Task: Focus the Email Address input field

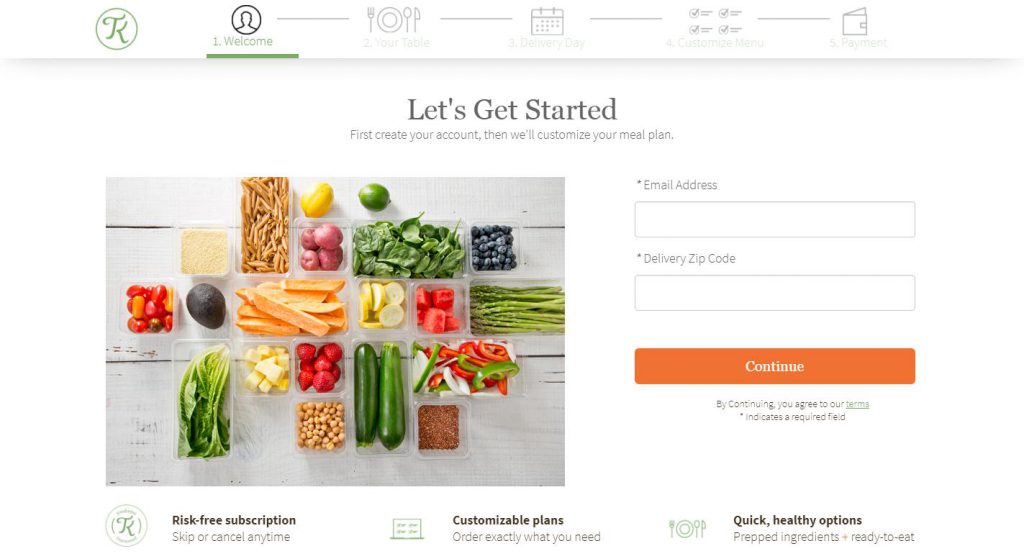Action: pos(775,219)
